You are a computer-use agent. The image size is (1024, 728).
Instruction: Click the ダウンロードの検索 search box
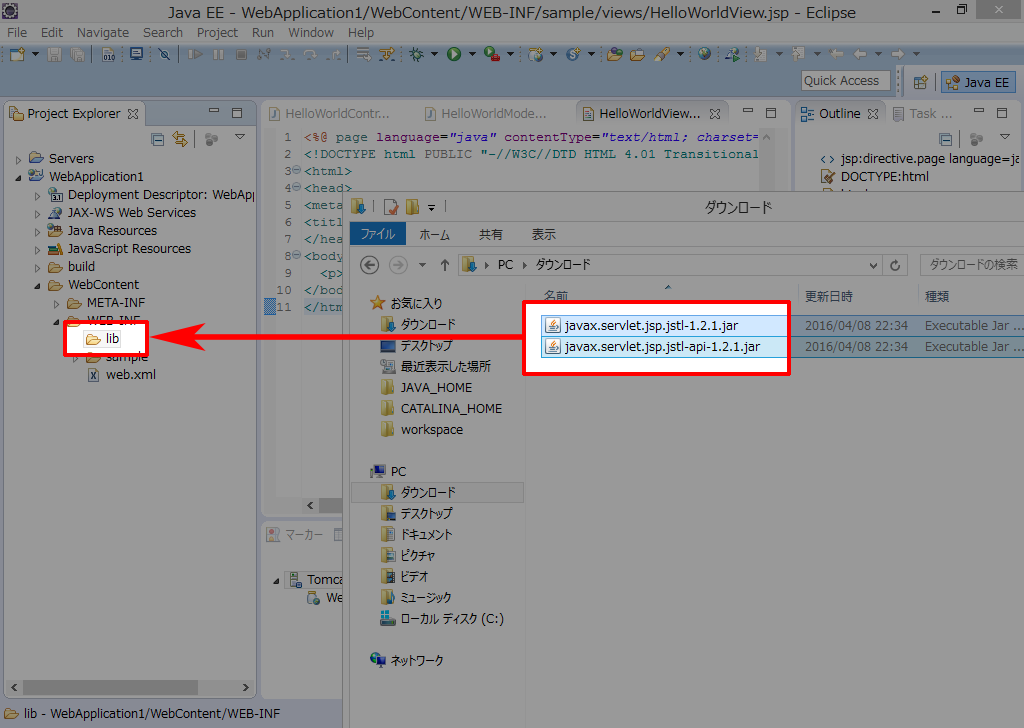972,264
